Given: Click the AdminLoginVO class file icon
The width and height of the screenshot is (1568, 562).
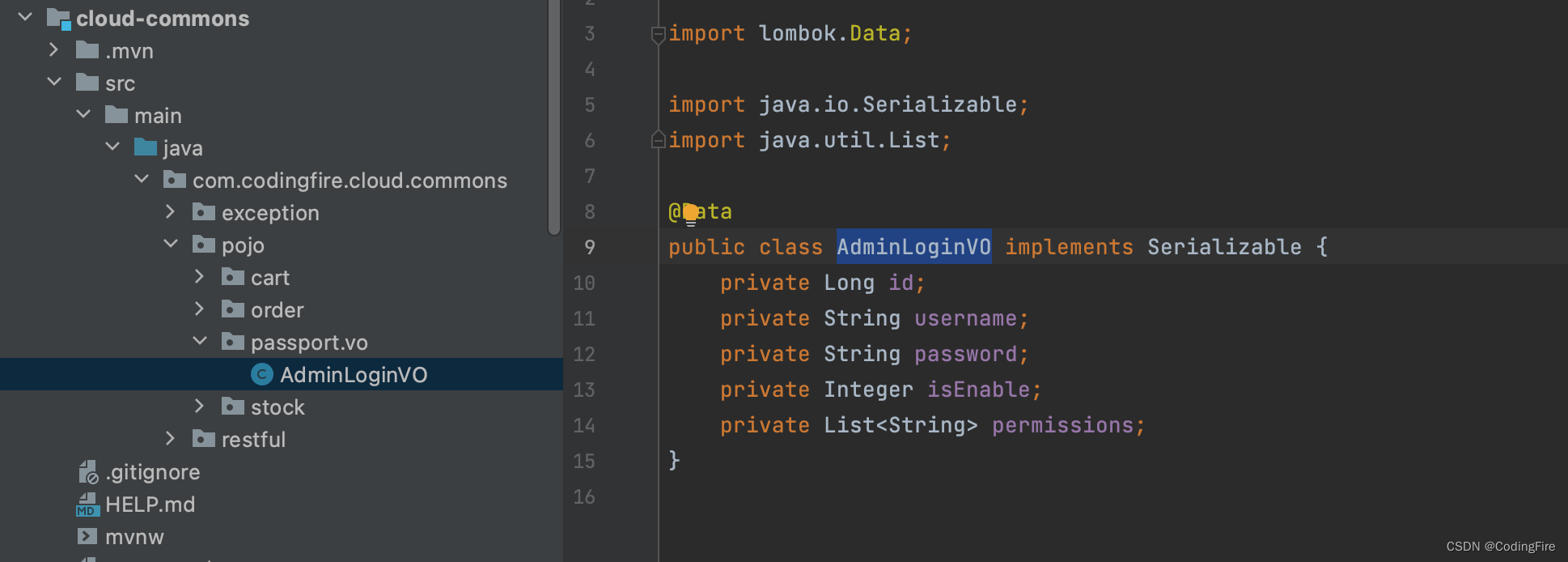Looking at the screenshot, I should [x=261, y=374].
